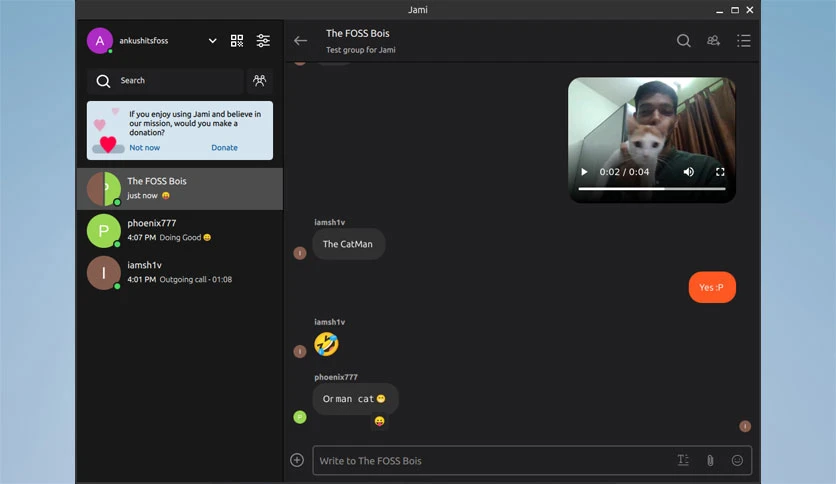Close the Jami window

coord(750,10)
